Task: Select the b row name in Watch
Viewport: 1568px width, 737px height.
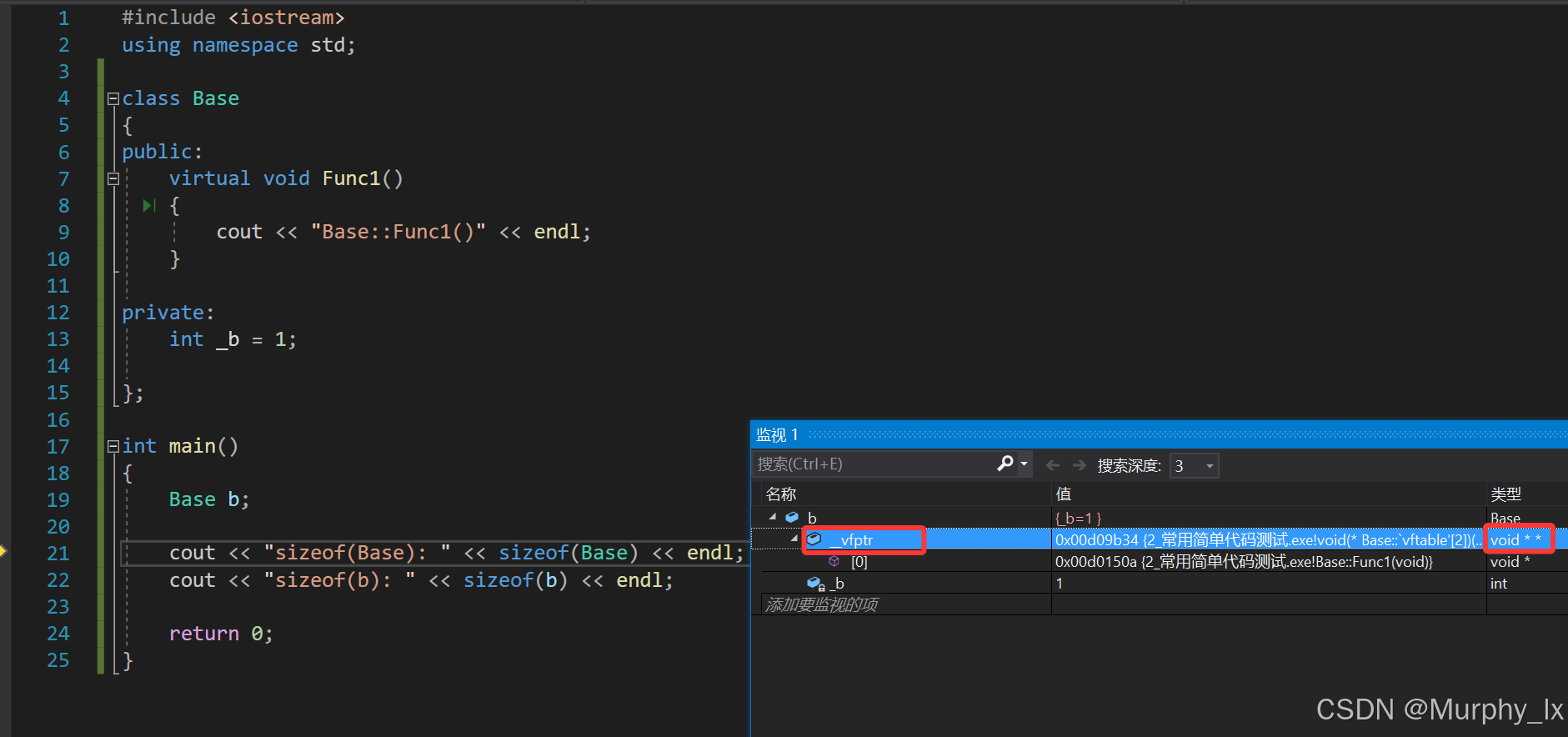Action: pos(812,518)
